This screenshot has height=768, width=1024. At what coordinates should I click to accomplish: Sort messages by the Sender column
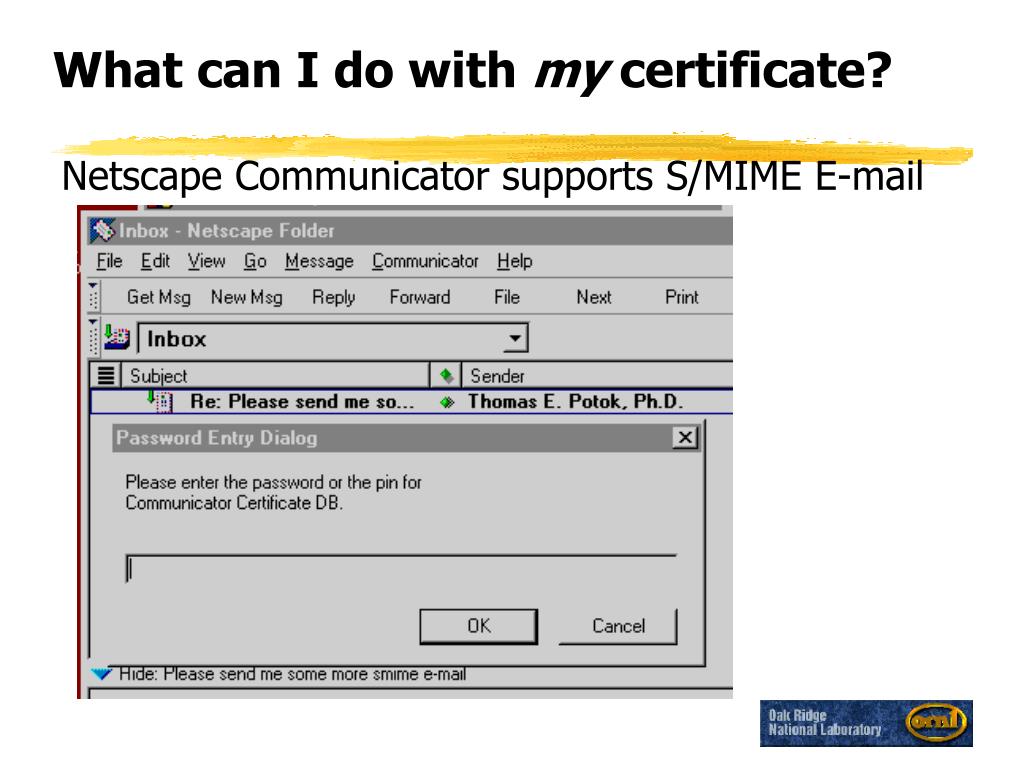[x=597, y=376]
